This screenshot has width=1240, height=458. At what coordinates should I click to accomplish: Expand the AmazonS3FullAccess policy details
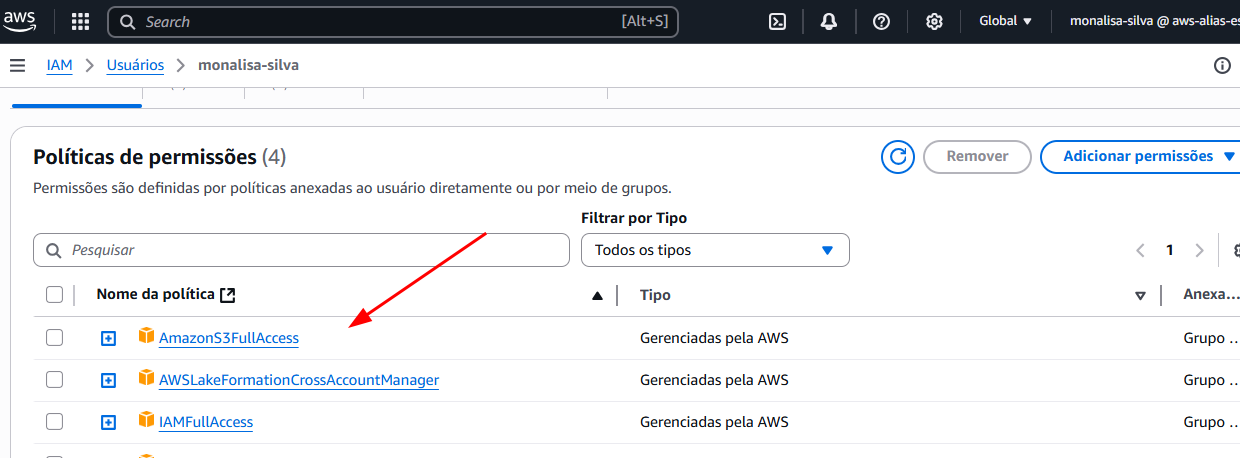[x=108, y=338]
